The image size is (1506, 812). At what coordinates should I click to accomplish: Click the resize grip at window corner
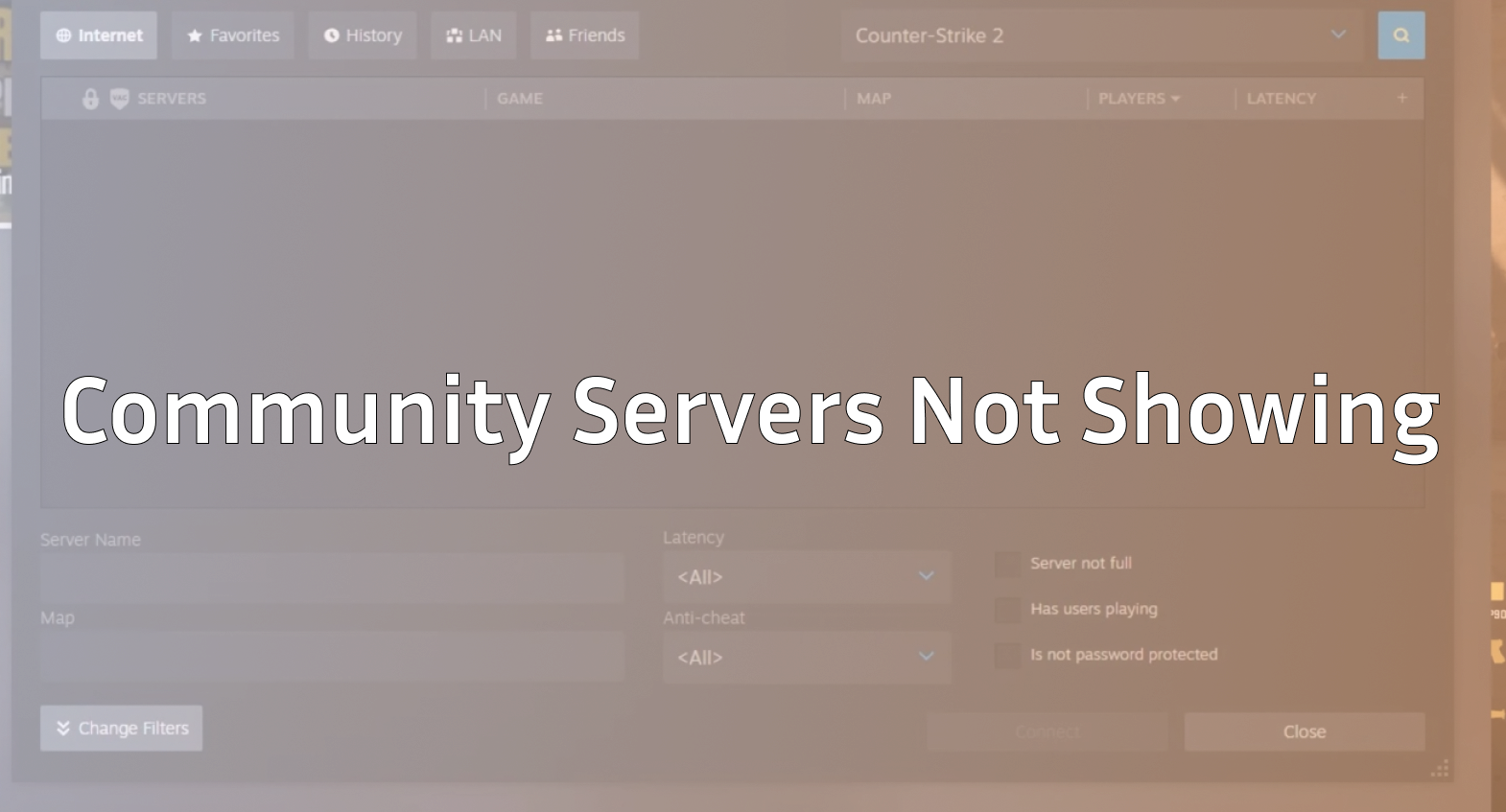[x=1440, y=769]
